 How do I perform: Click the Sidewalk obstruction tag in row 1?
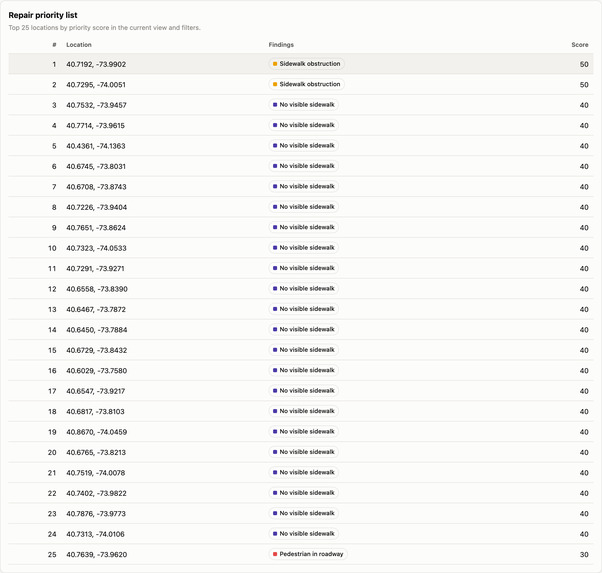pyautogui.click(x=306, y=64)
